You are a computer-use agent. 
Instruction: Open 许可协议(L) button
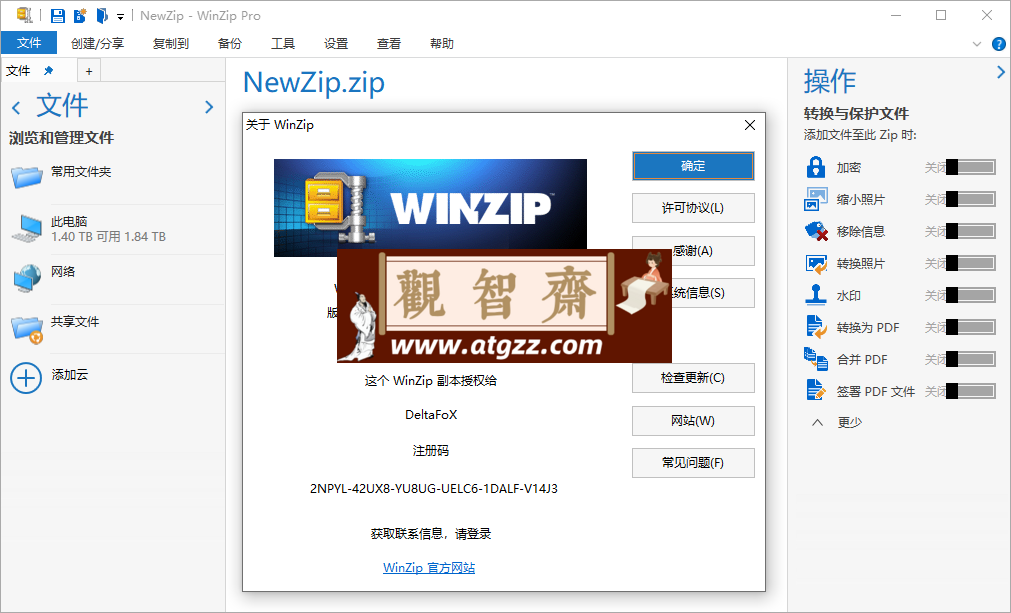[x=693, y=208]
